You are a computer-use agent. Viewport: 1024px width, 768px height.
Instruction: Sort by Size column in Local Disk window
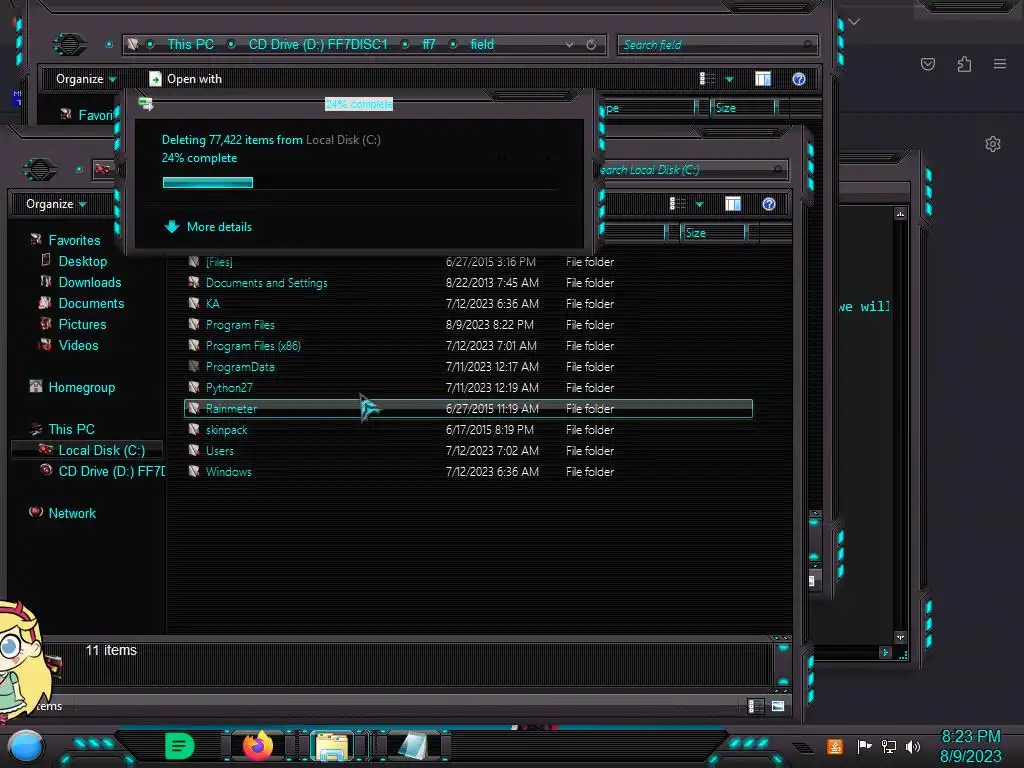click(x=712, y=233)
